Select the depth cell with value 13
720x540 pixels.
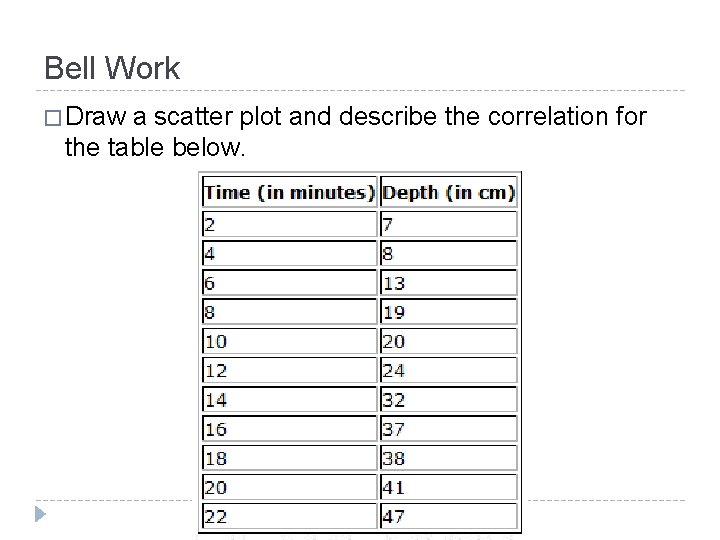[449, 282]
